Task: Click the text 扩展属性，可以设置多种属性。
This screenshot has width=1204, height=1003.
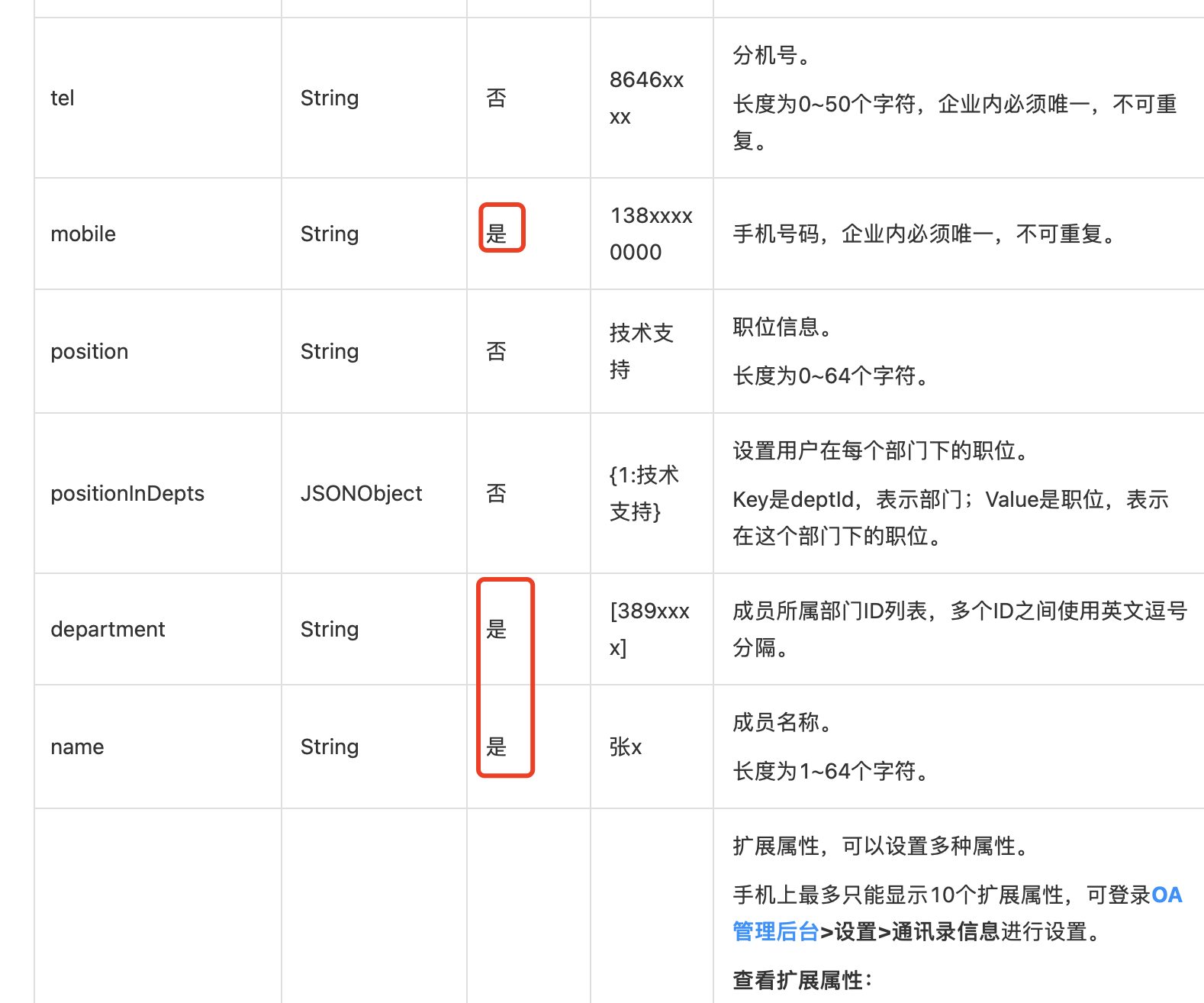Action: [x=880, y=847]
